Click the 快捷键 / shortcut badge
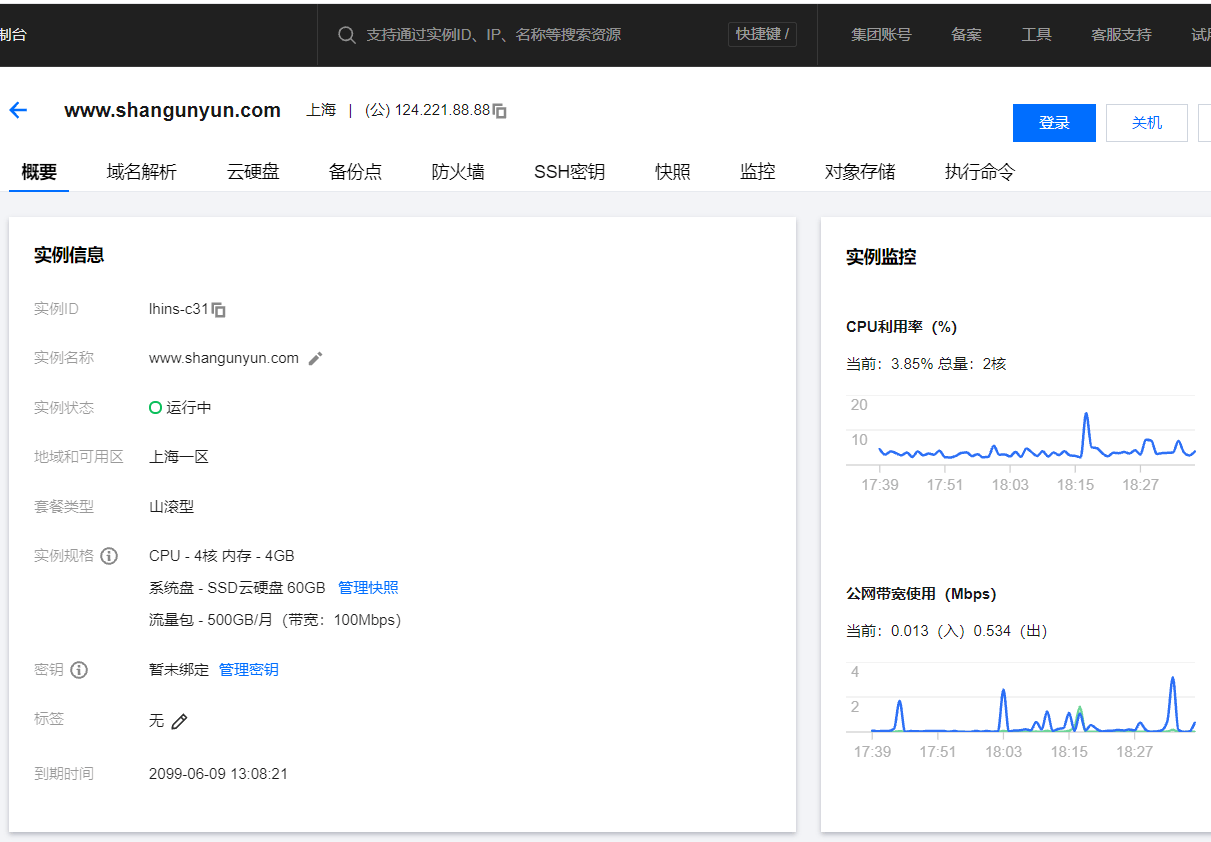Image resolution: width=1211 pixels, height=842 pixels. pos(762,35)
